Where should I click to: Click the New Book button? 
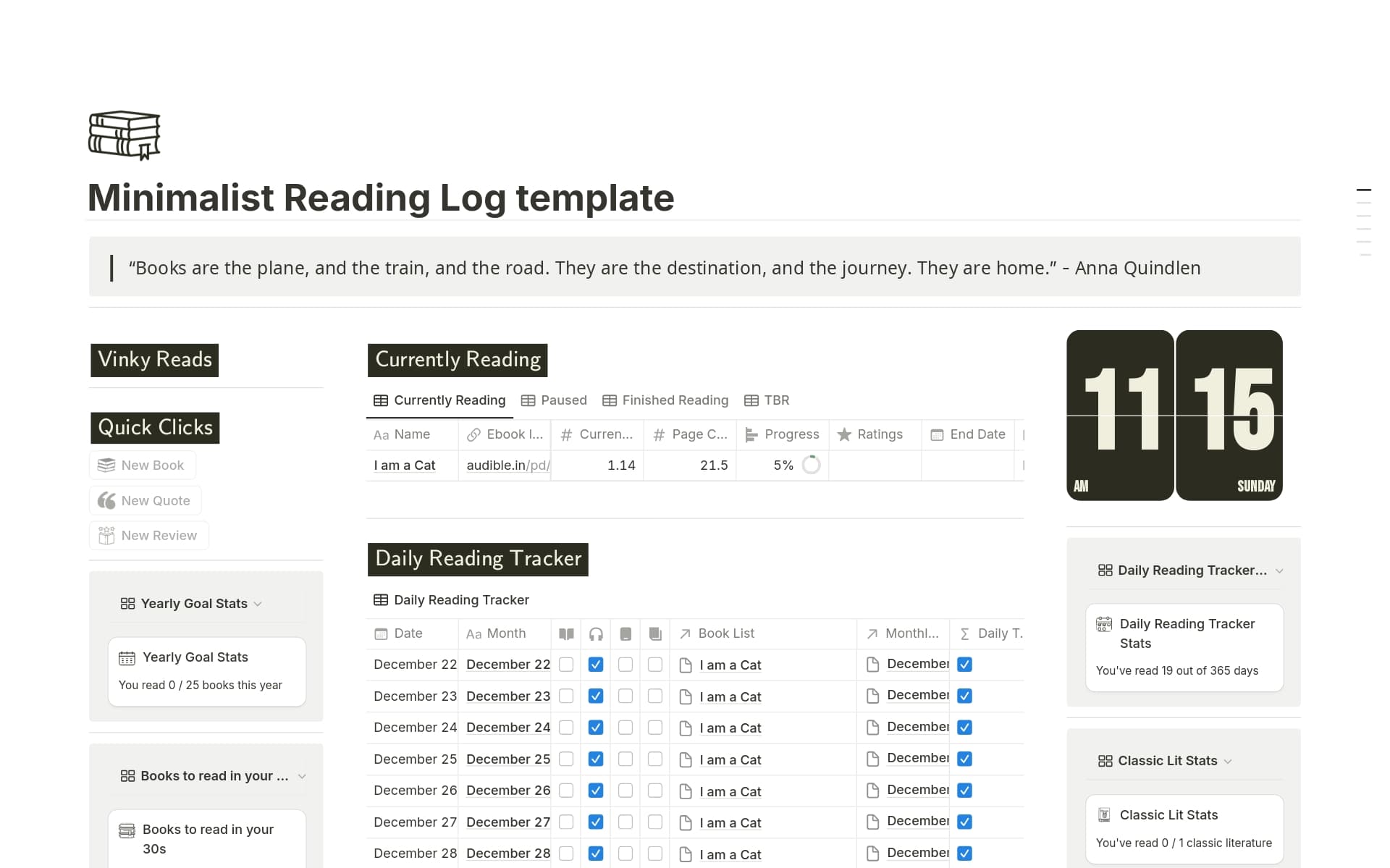point(143,465)
